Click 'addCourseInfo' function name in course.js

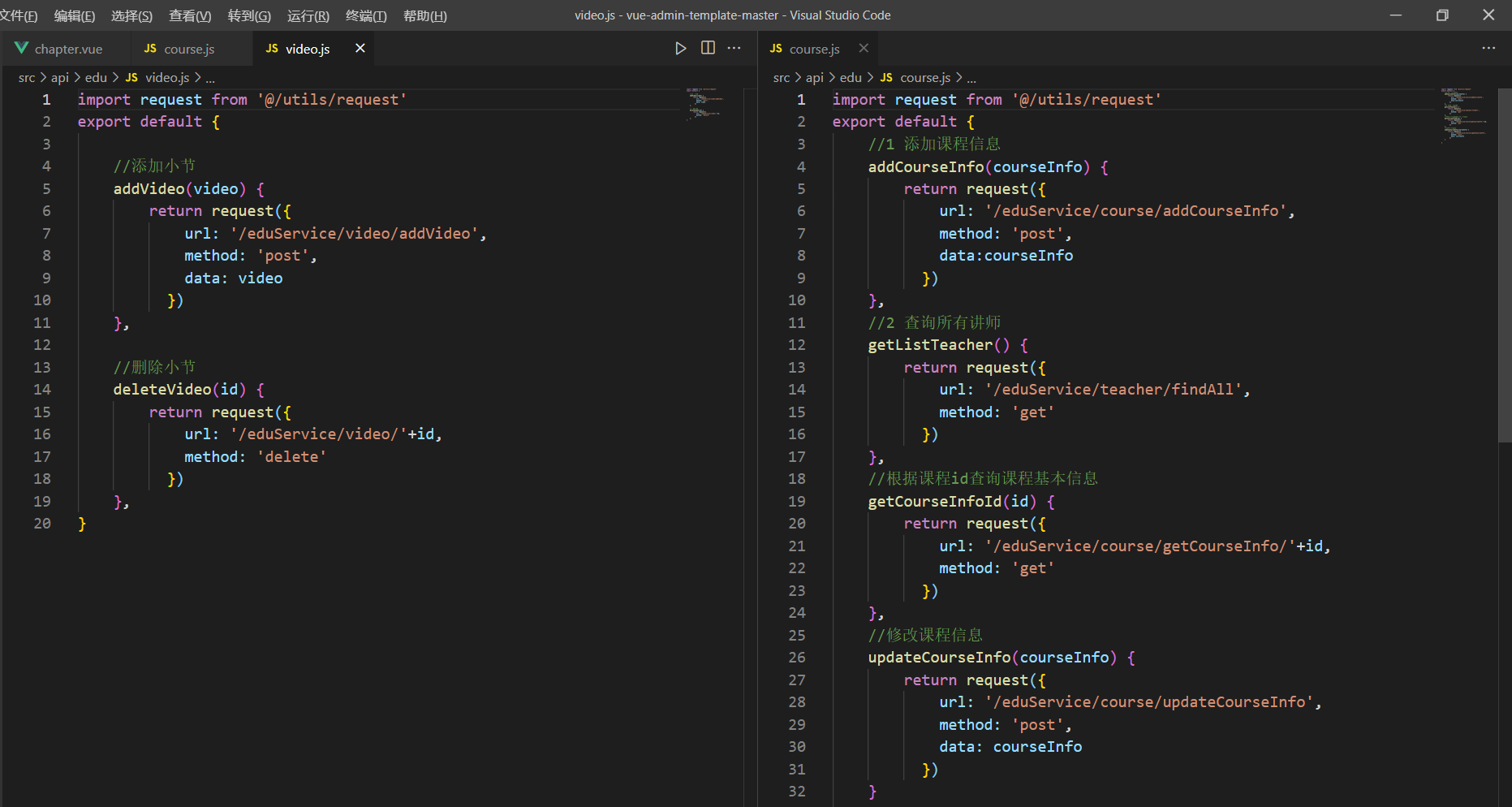926,166
